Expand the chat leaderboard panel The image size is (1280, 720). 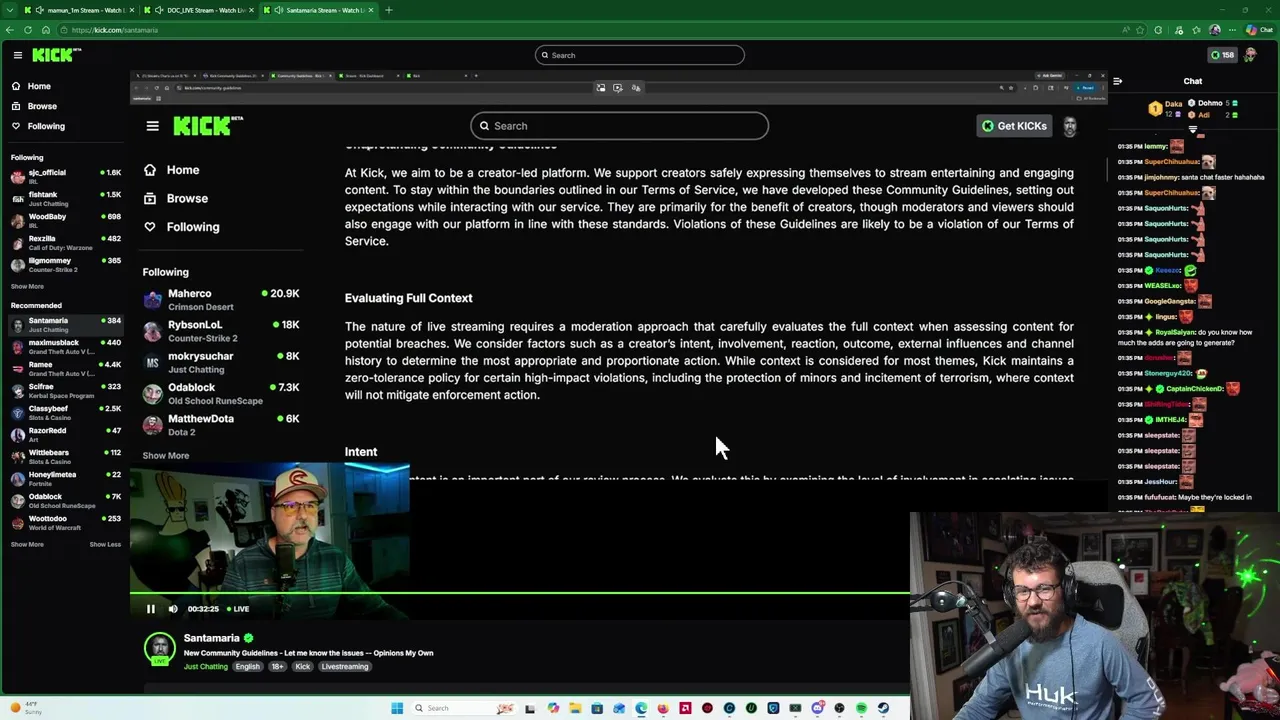point(1192,129)
